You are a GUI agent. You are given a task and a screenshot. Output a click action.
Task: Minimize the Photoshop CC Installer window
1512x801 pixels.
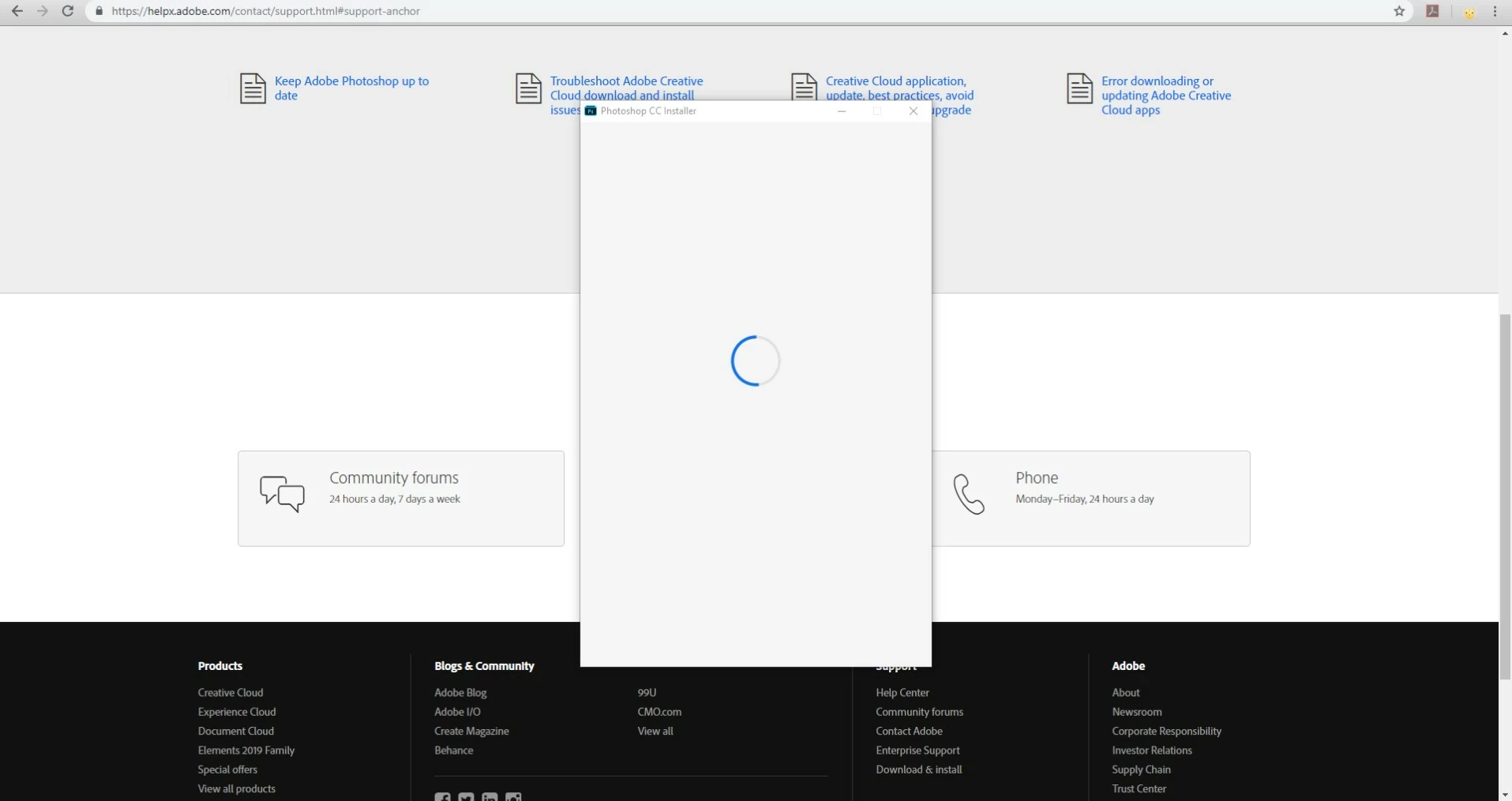pos(842,111)
